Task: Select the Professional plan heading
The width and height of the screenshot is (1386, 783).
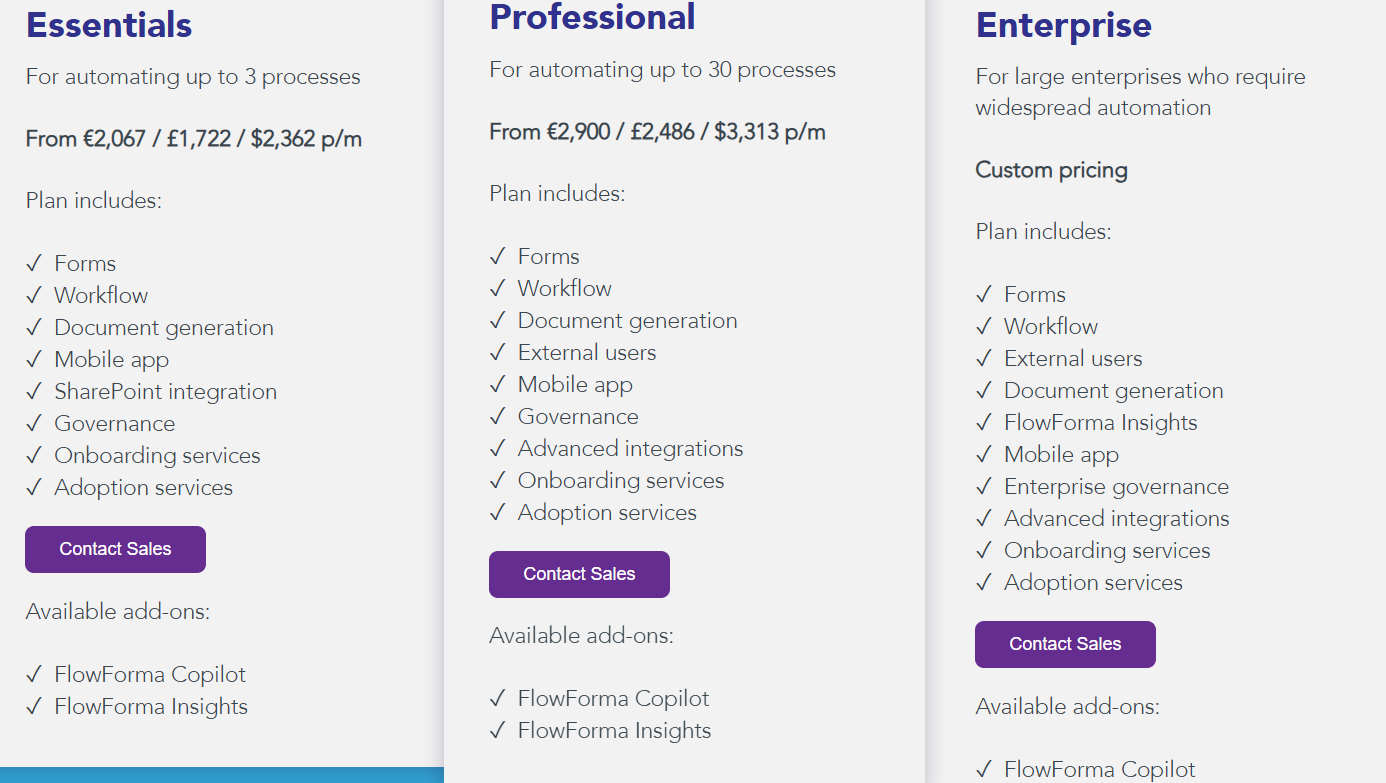Action: (592, 17)
